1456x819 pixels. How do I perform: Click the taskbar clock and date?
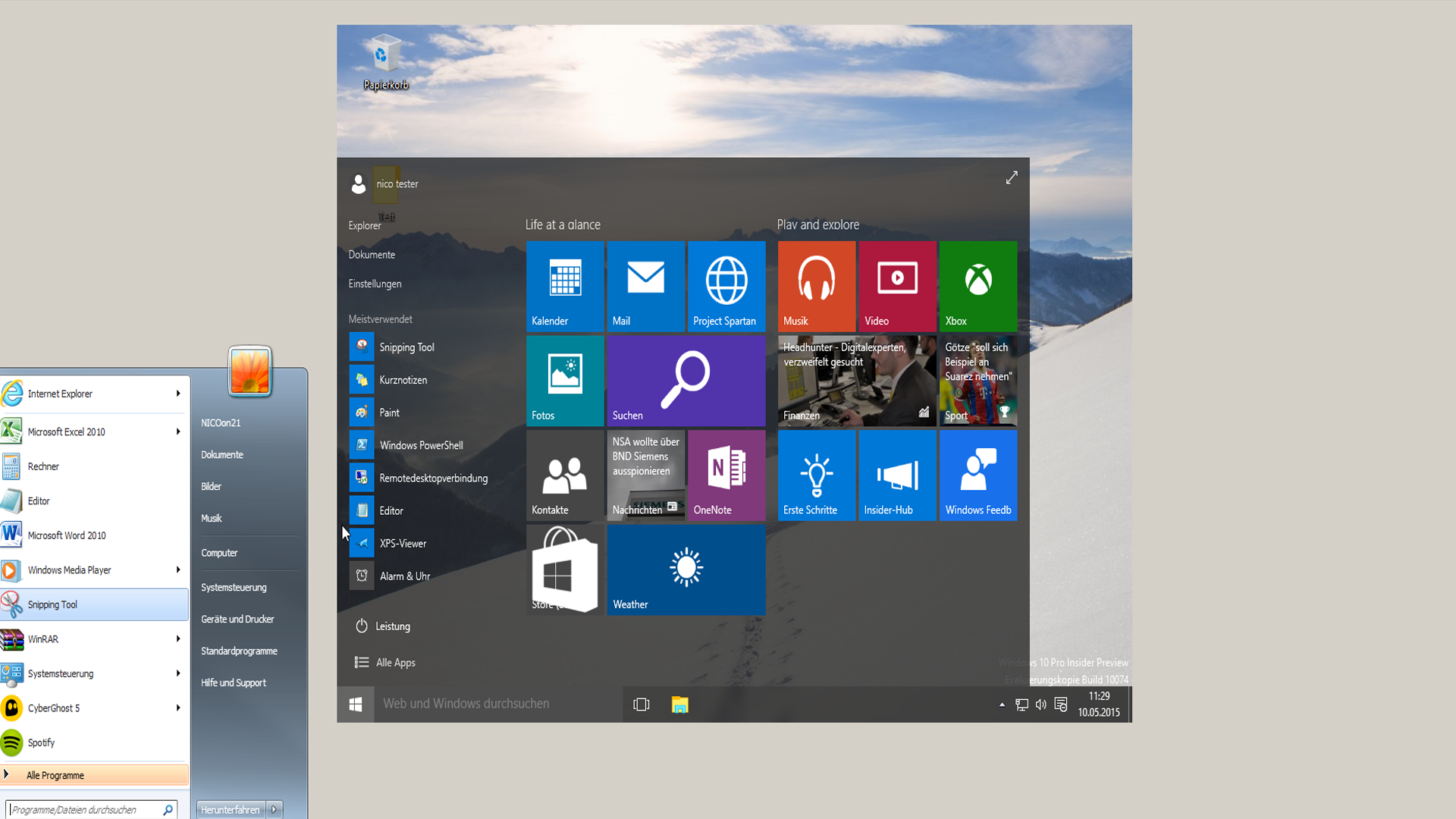coord(1099,704)
